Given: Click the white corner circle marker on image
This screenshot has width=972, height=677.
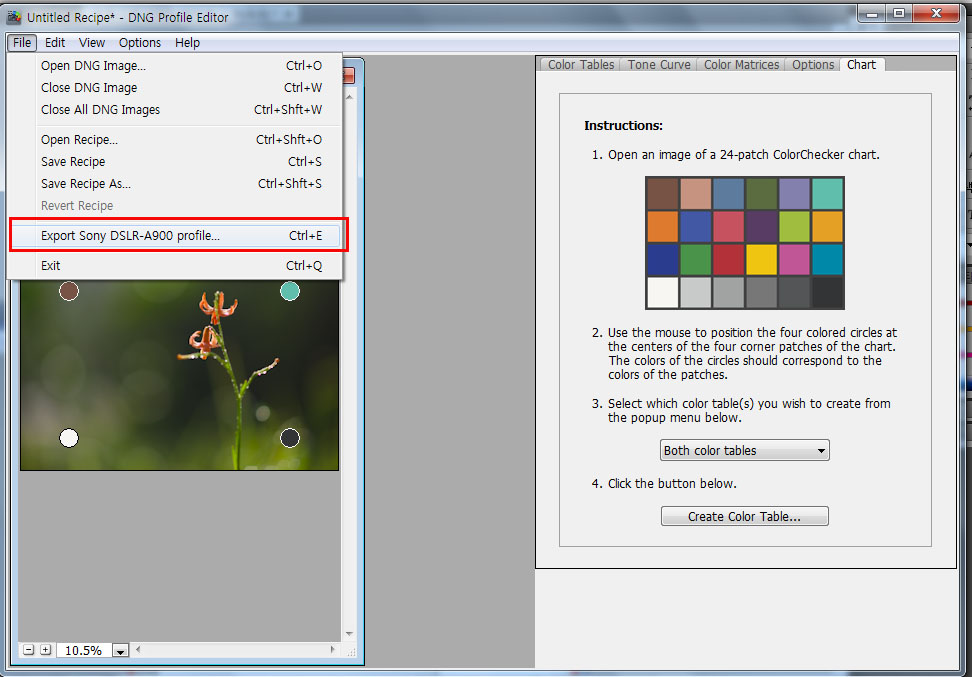Looking at the screenshot, I should (x=69, y=438).
